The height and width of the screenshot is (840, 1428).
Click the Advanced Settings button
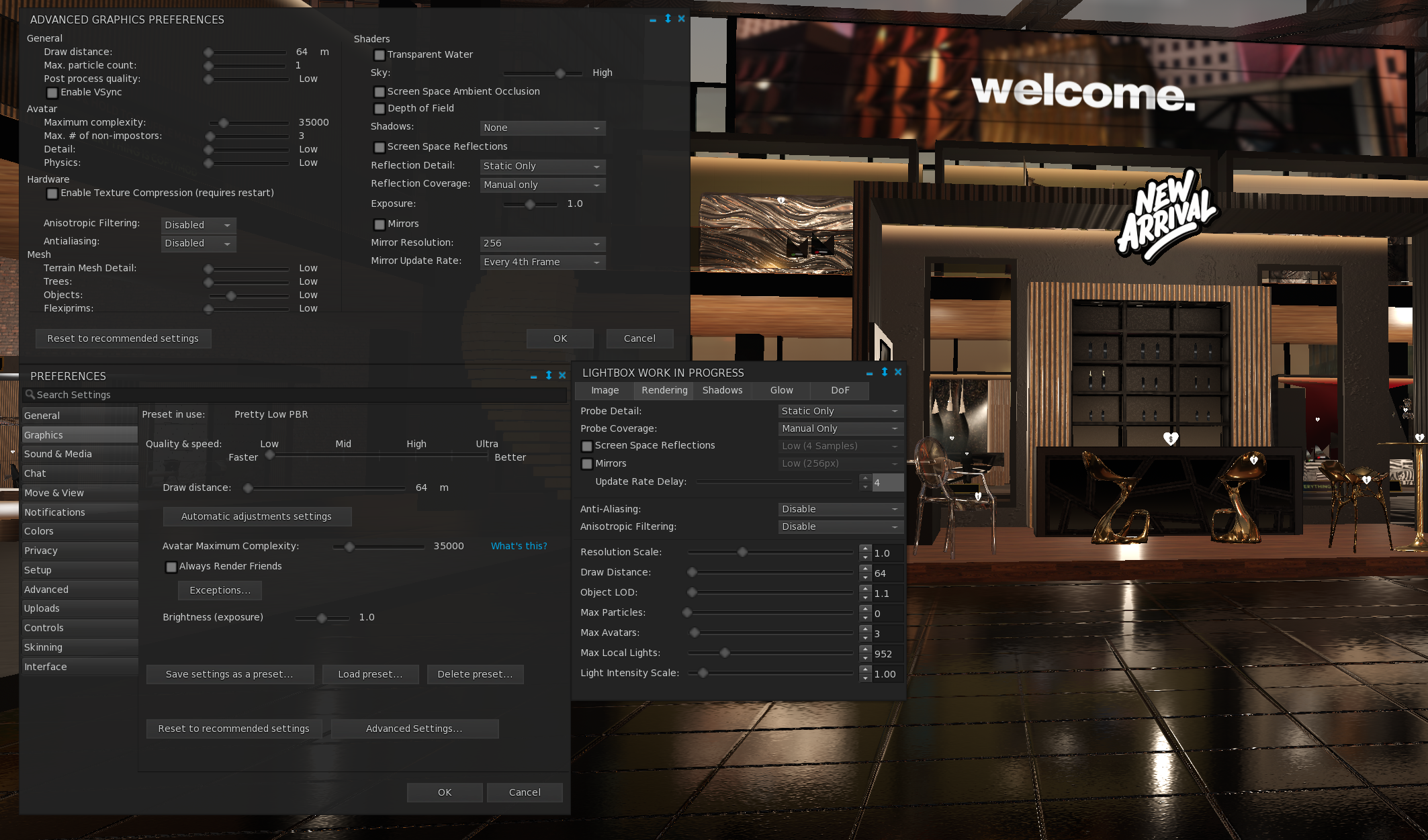(414, 729)
